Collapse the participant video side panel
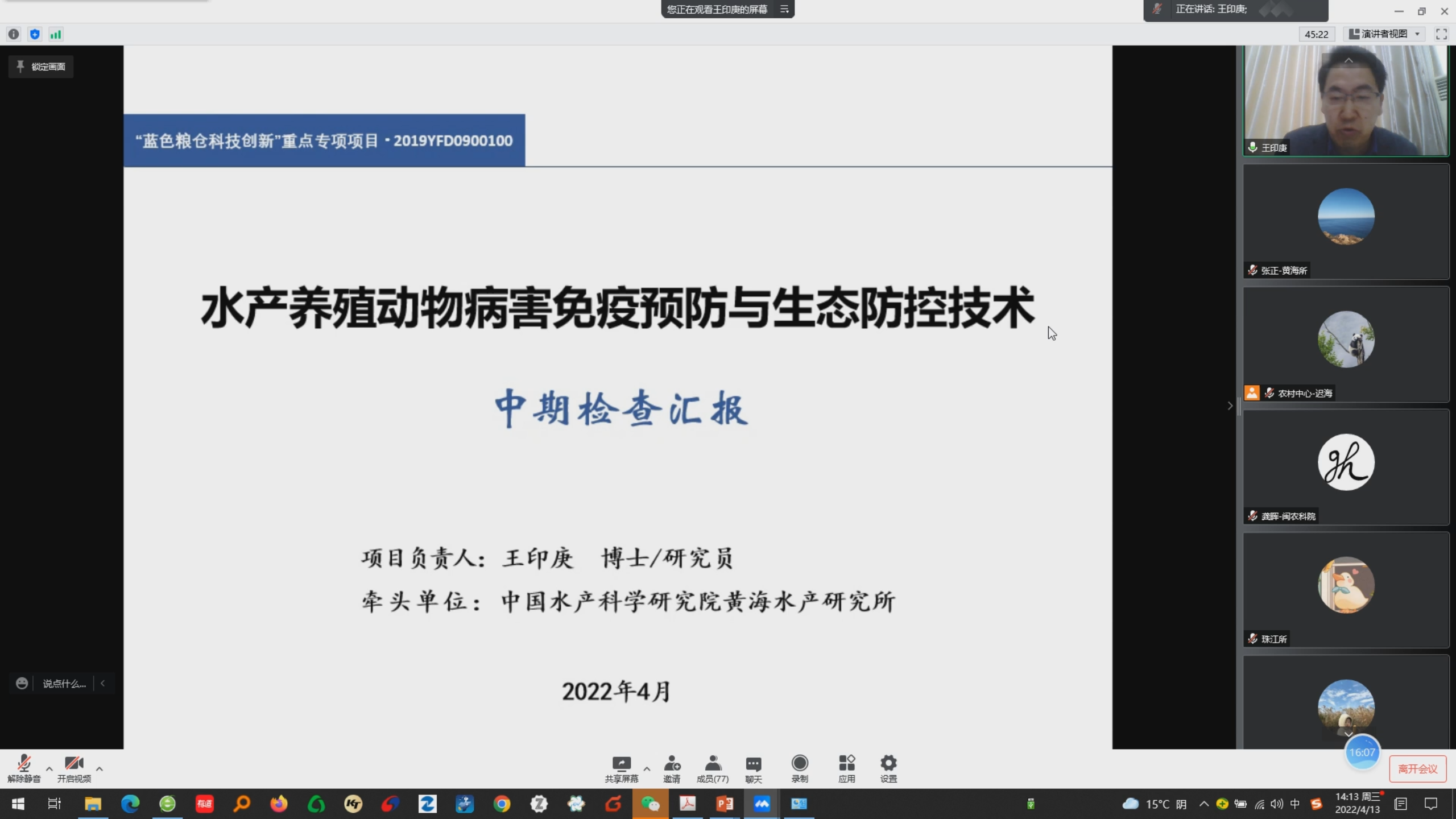 1230,406
